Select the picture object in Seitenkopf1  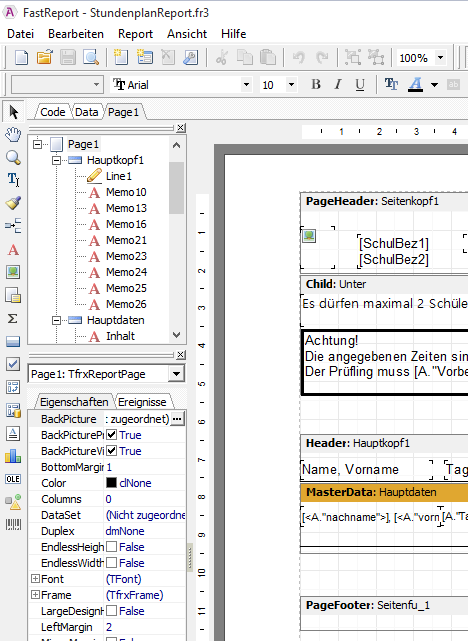click(x=309, y=236)
